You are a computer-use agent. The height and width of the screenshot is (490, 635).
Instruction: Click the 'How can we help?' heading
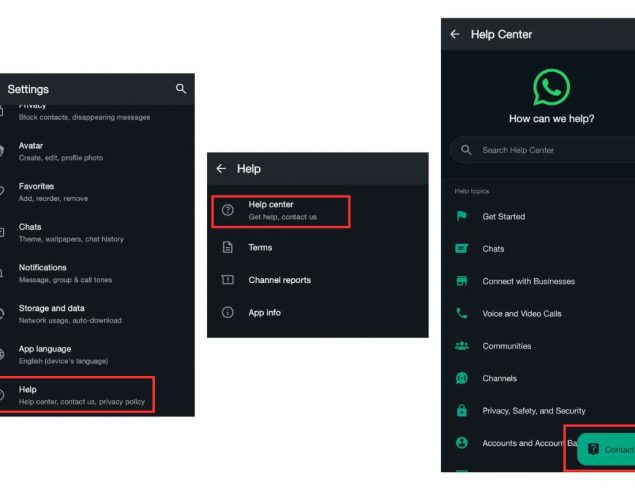coord(551,119)
